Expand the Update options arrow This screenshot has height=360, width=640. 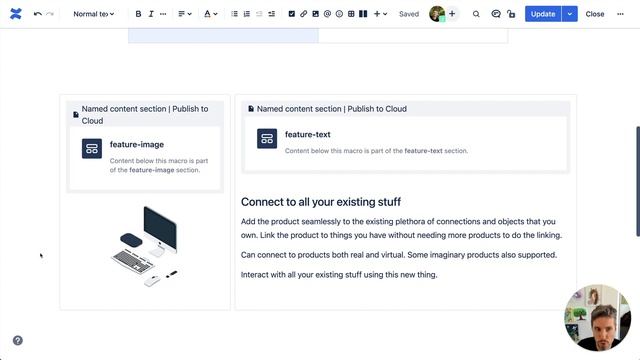(x=570, y=14)
